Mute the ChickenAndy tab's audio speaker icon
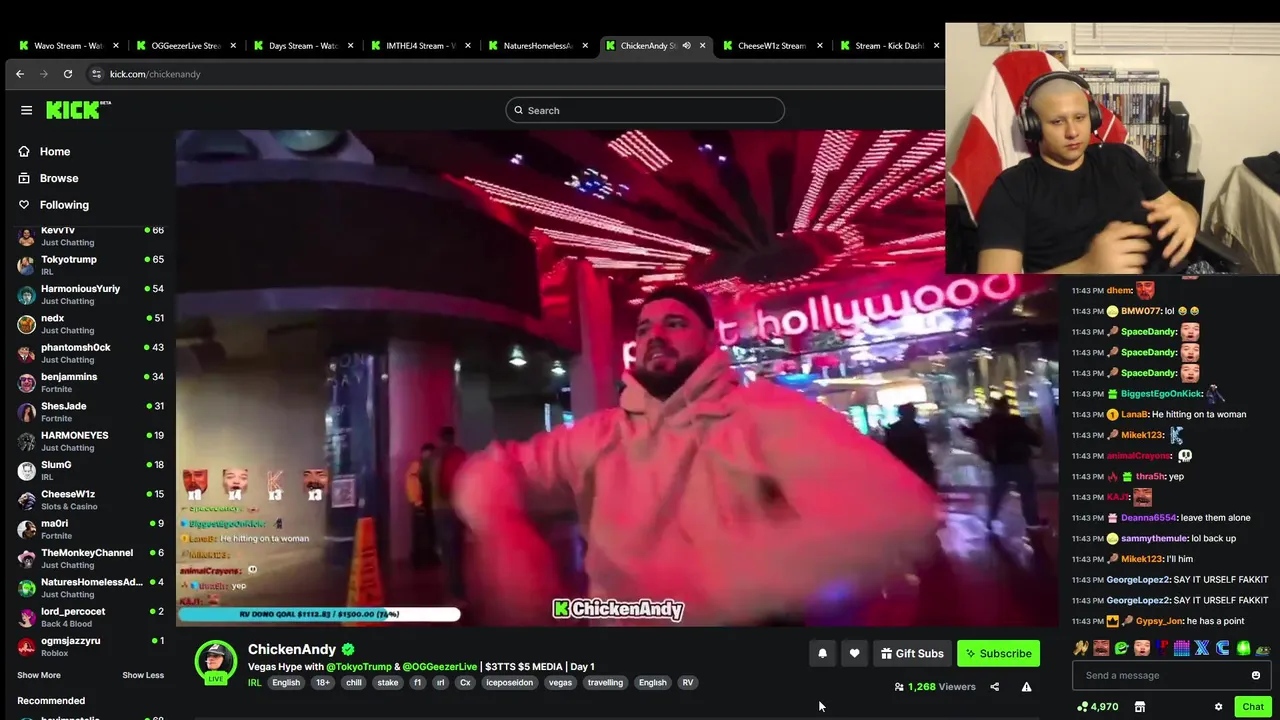This screenshot has width=1280, height=720. coord(686,46)
